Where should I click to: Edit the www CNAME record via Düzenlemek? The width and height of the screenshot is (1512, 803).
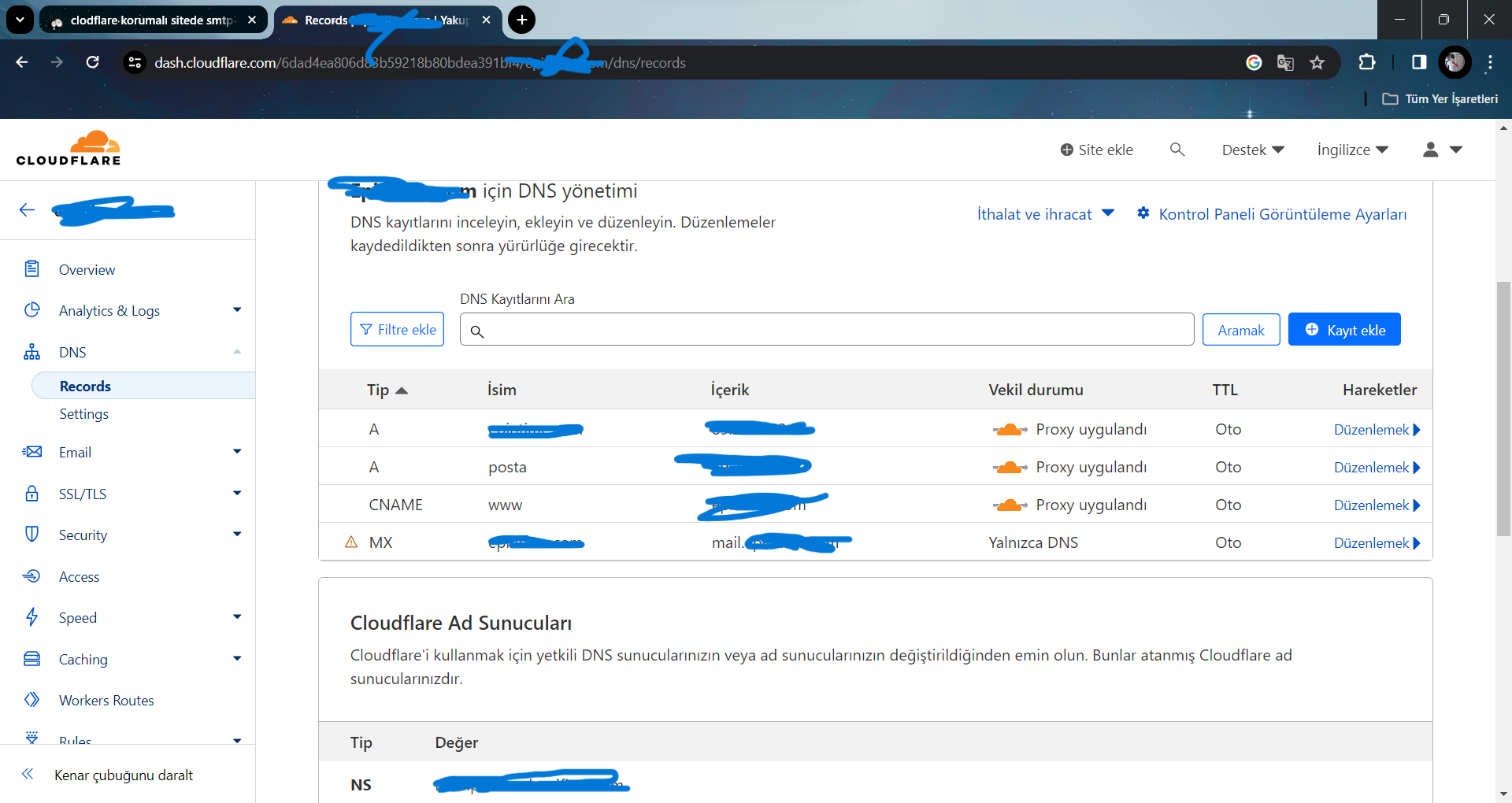point(1377,505)
